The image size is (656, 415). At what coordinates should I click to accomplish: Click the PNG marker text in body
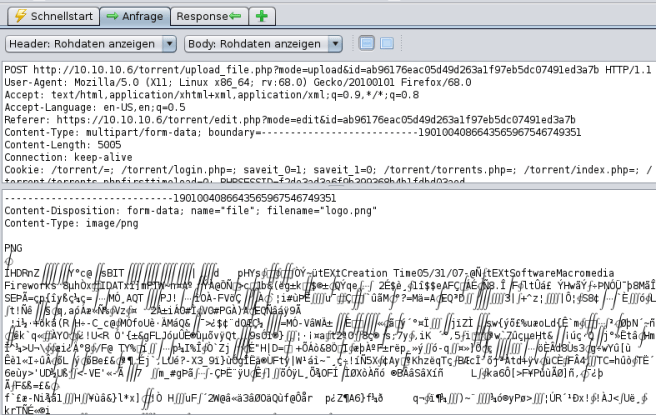point(14,245)
